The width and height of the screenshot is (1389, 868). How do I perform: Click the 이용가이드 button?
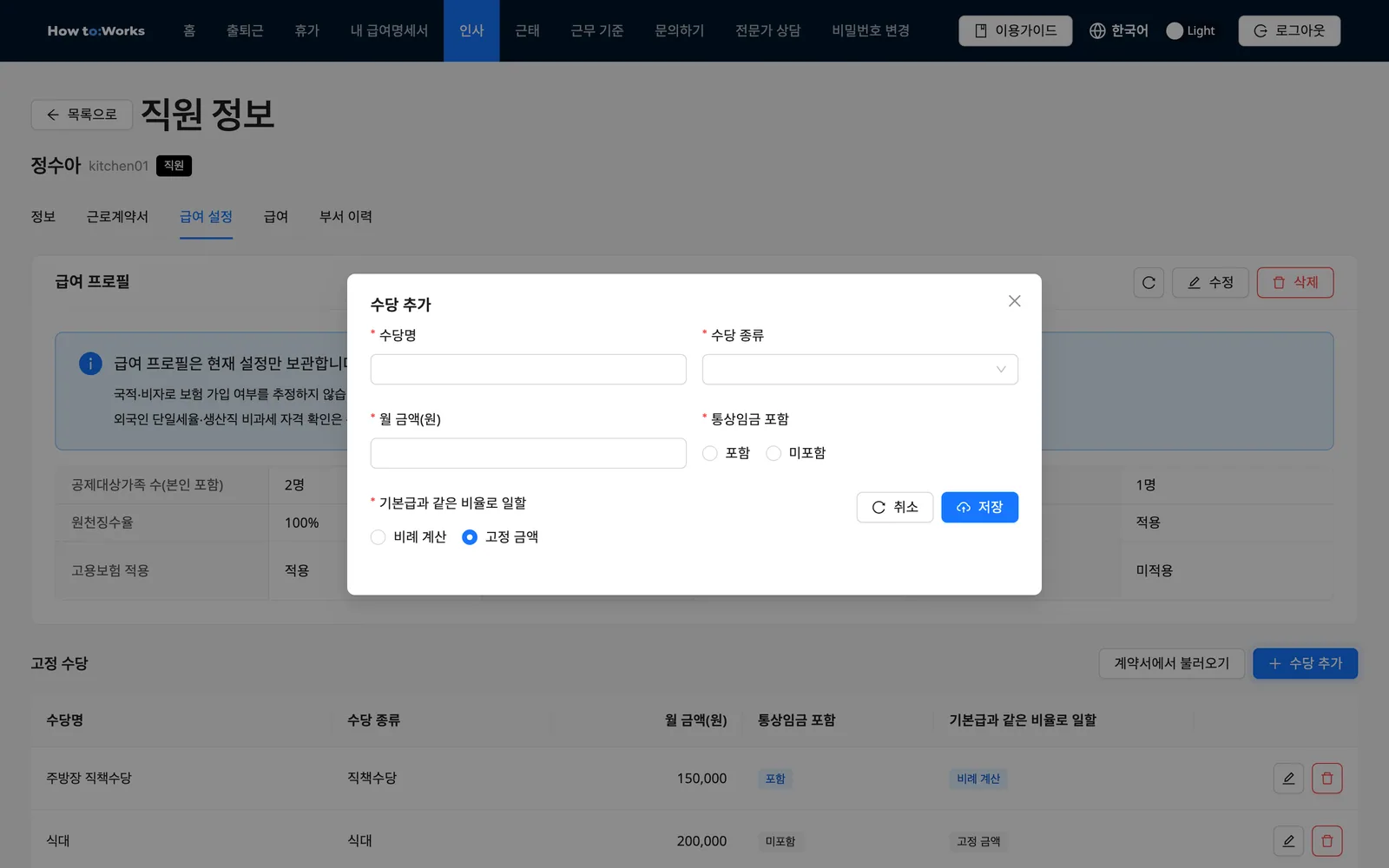[x=1015, y=30]
